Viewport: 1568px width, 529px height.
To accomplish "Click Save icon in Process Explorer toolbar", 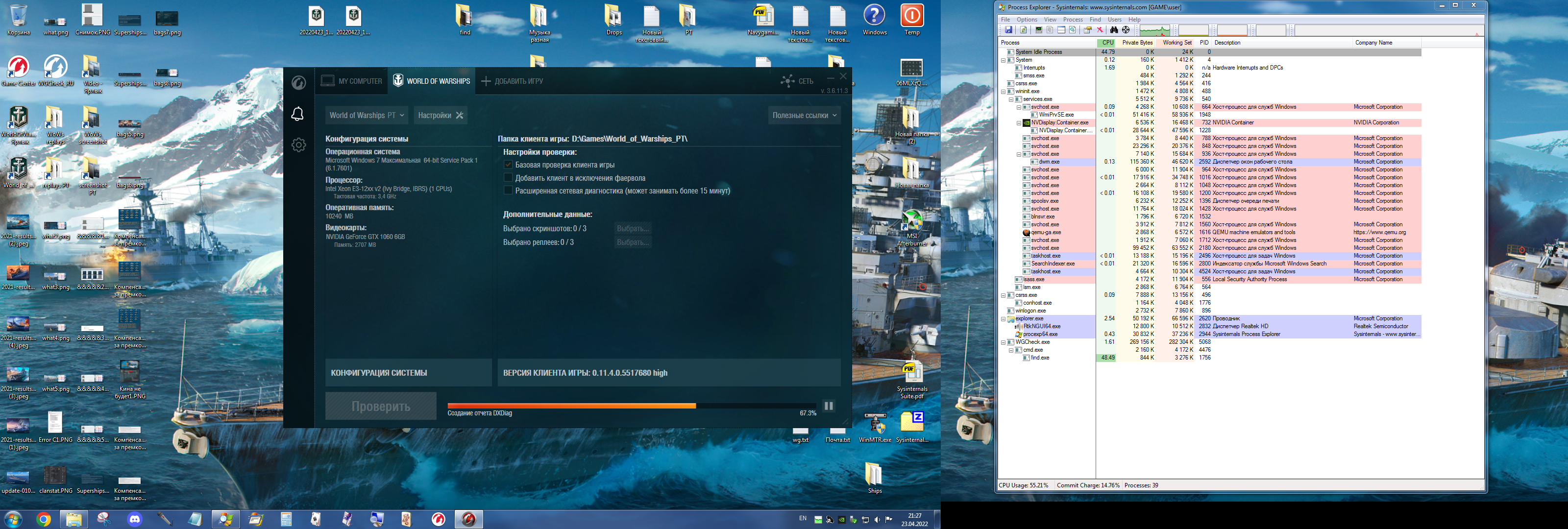I will tap(1008, 30).
